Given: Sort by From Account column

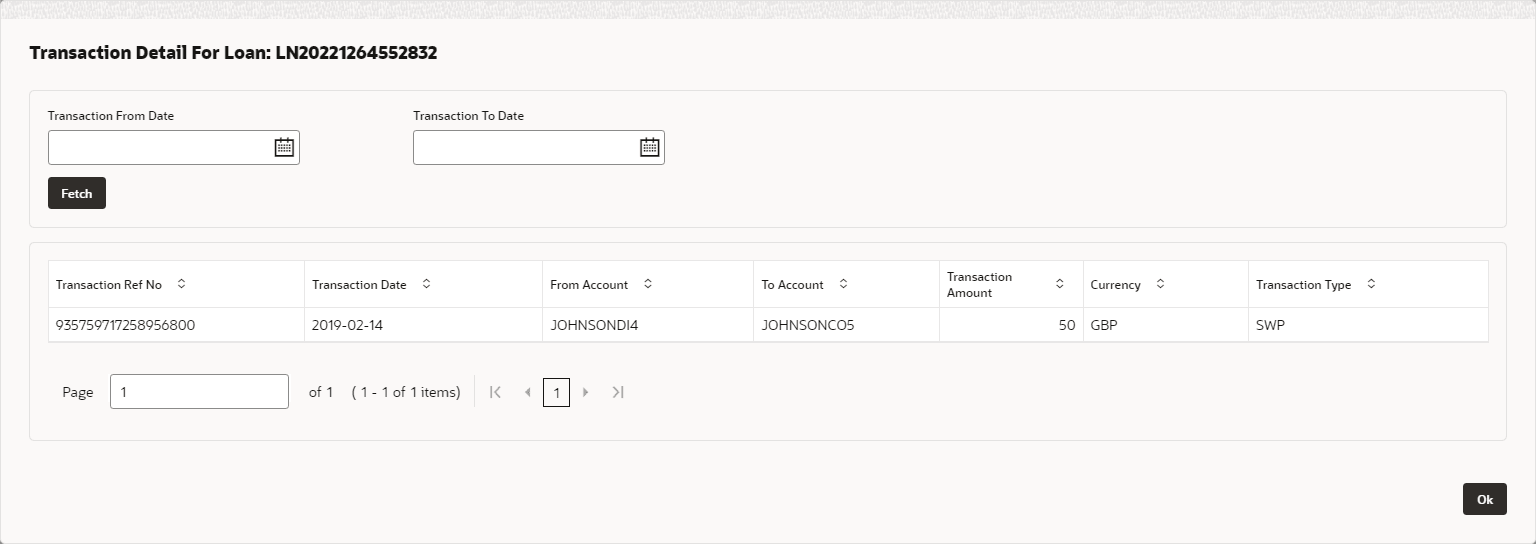Looking at the screenshot, I should point(647,284).
